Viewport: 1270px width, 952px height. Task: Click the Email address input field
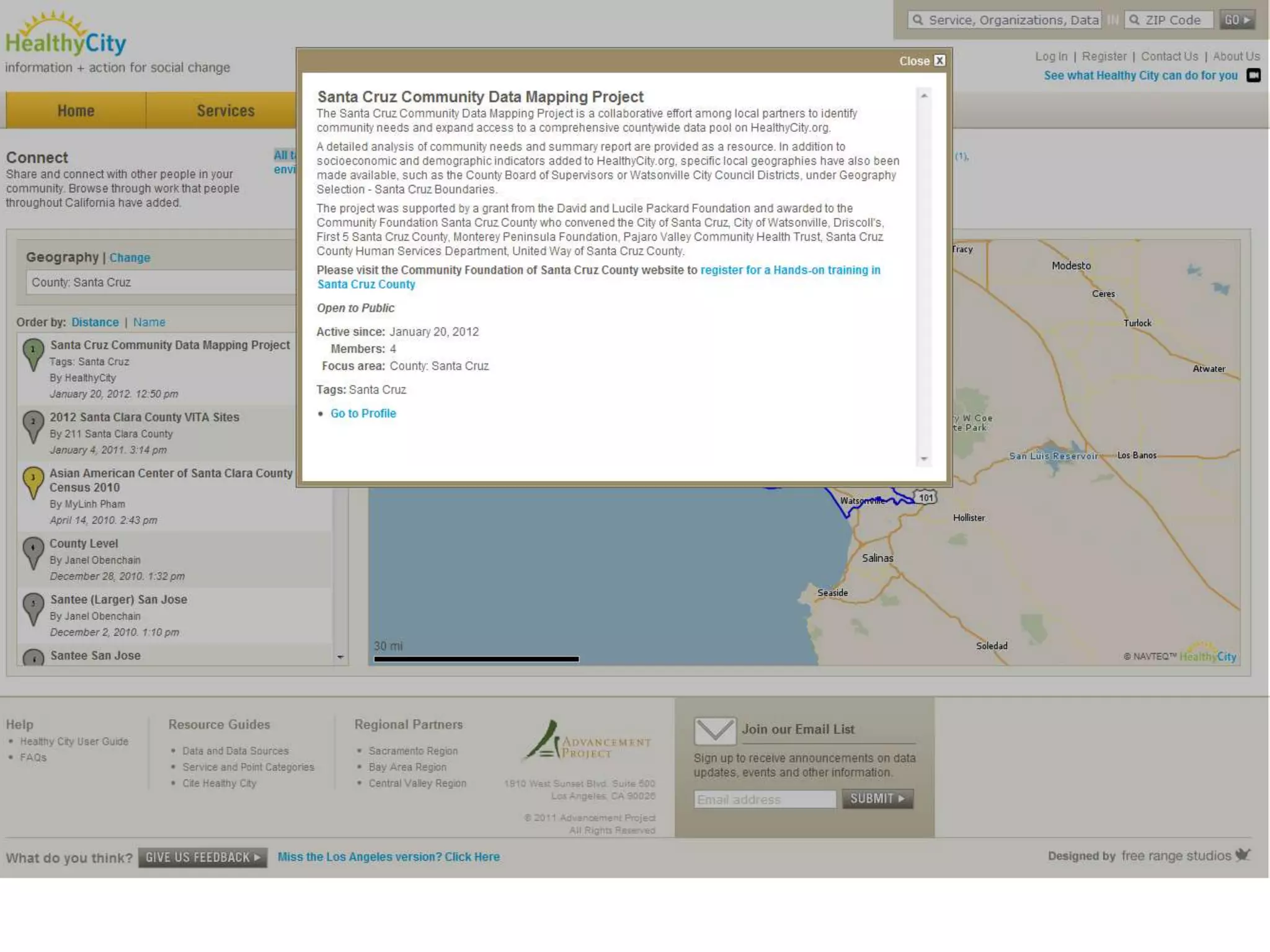(x=764, y=800)
